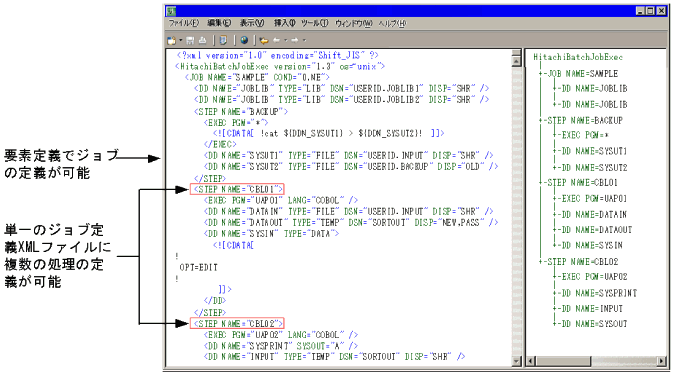The height and width of the screenshot is (377, 675).
Task: Select DD NAME=INPUT tree node
Action: coord(592,309)
